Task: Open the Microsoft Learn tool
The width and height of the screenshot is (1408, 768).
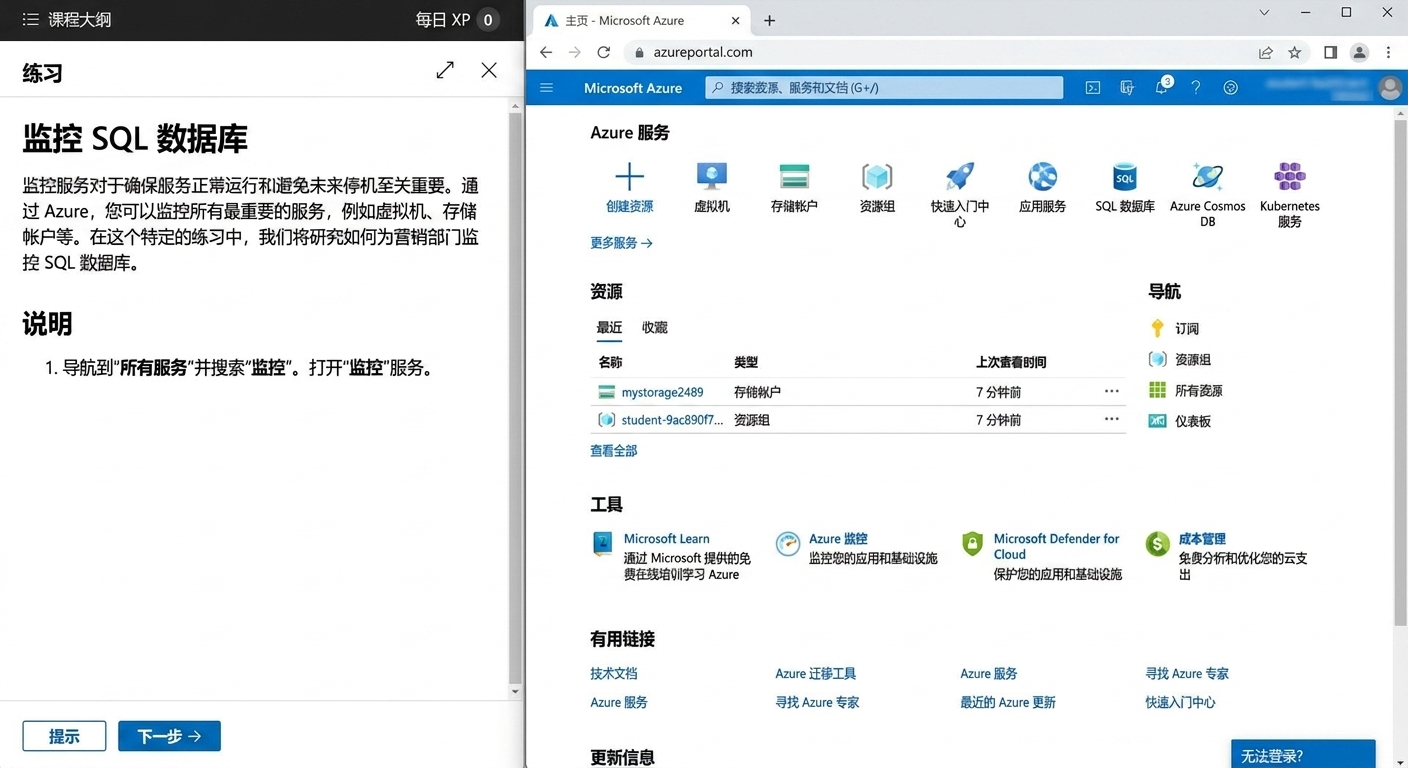Action: coord(666,538)
